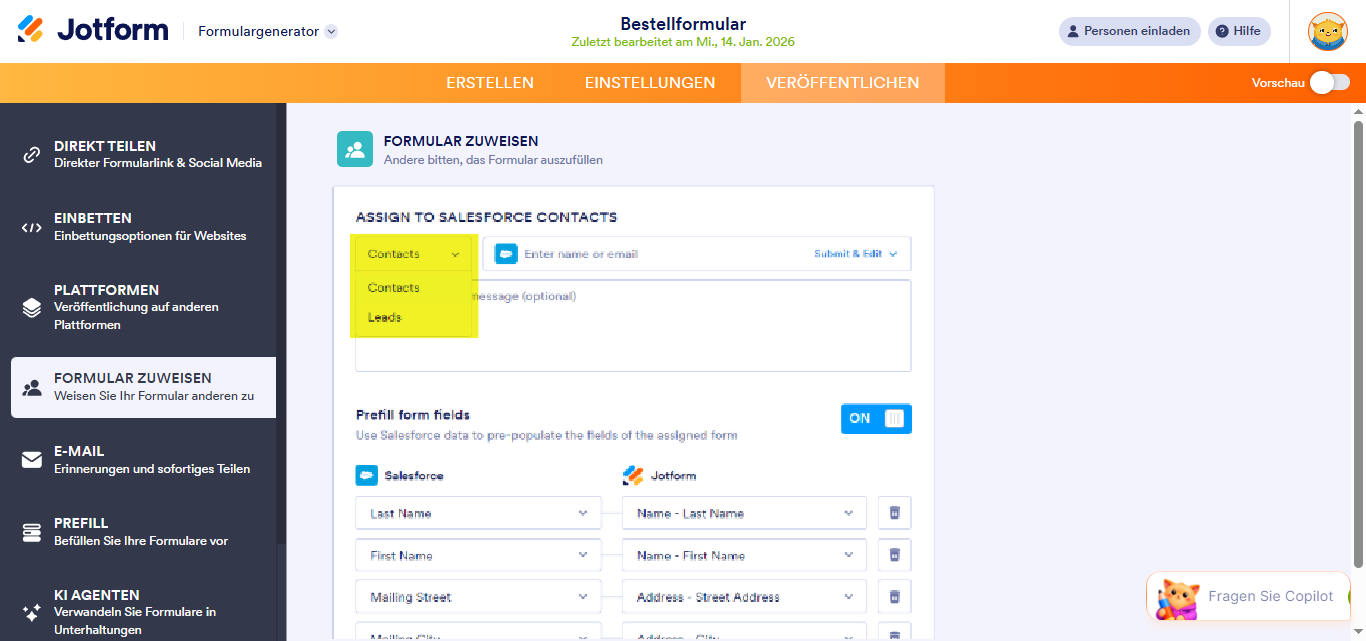Click the Formular Zuweisen people icon in sidebar
The width and height of the screenshot is (1366, 641).
[32, 387]
